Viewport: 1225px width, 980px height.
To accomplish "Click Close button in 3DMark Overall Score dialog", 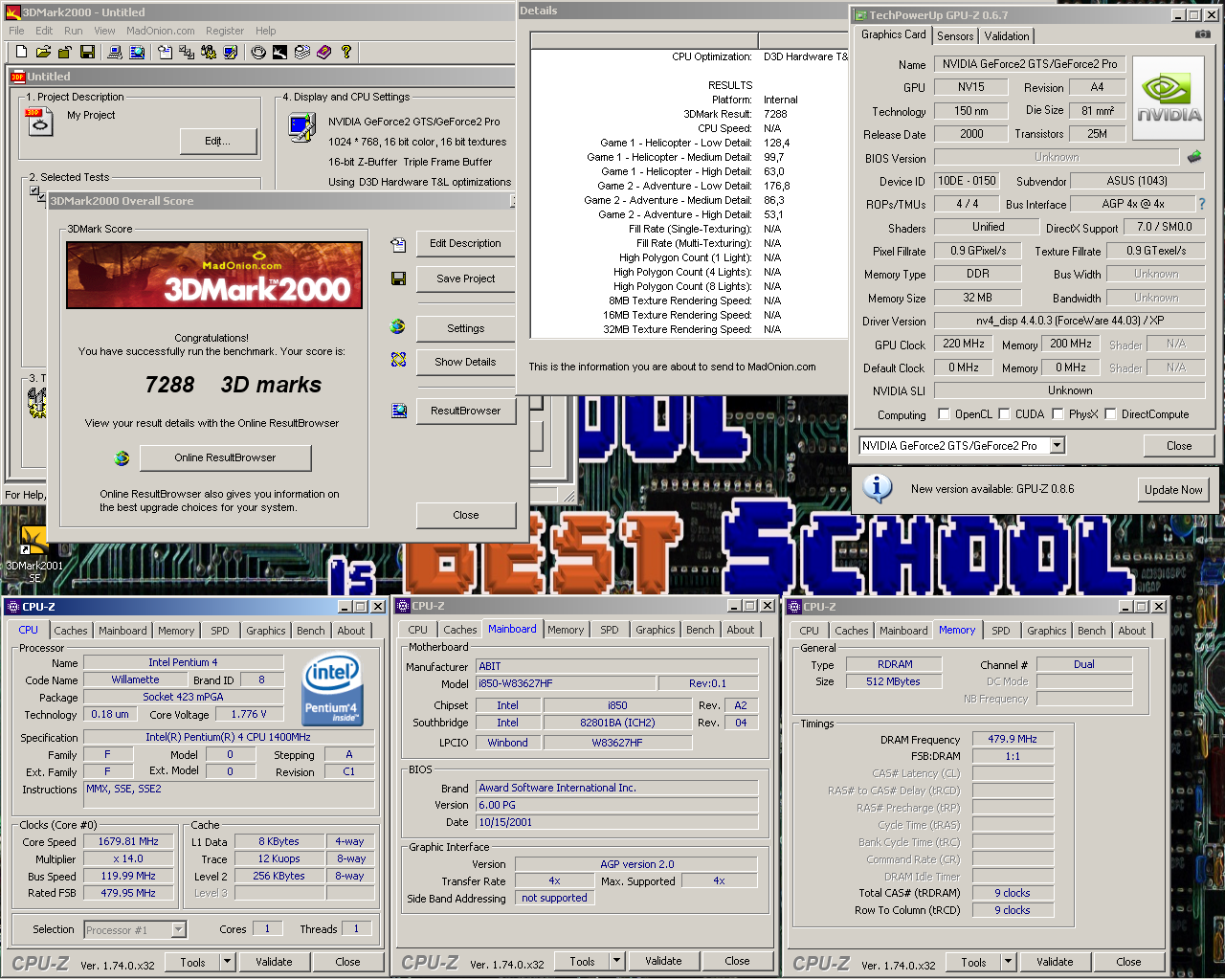I will click(466, 515).
